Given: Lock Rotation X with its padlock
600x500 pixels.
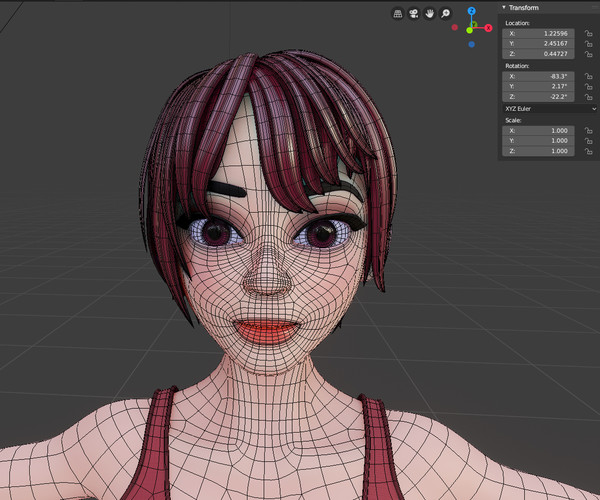Looking at the screenshot, I should pos(588,77).
